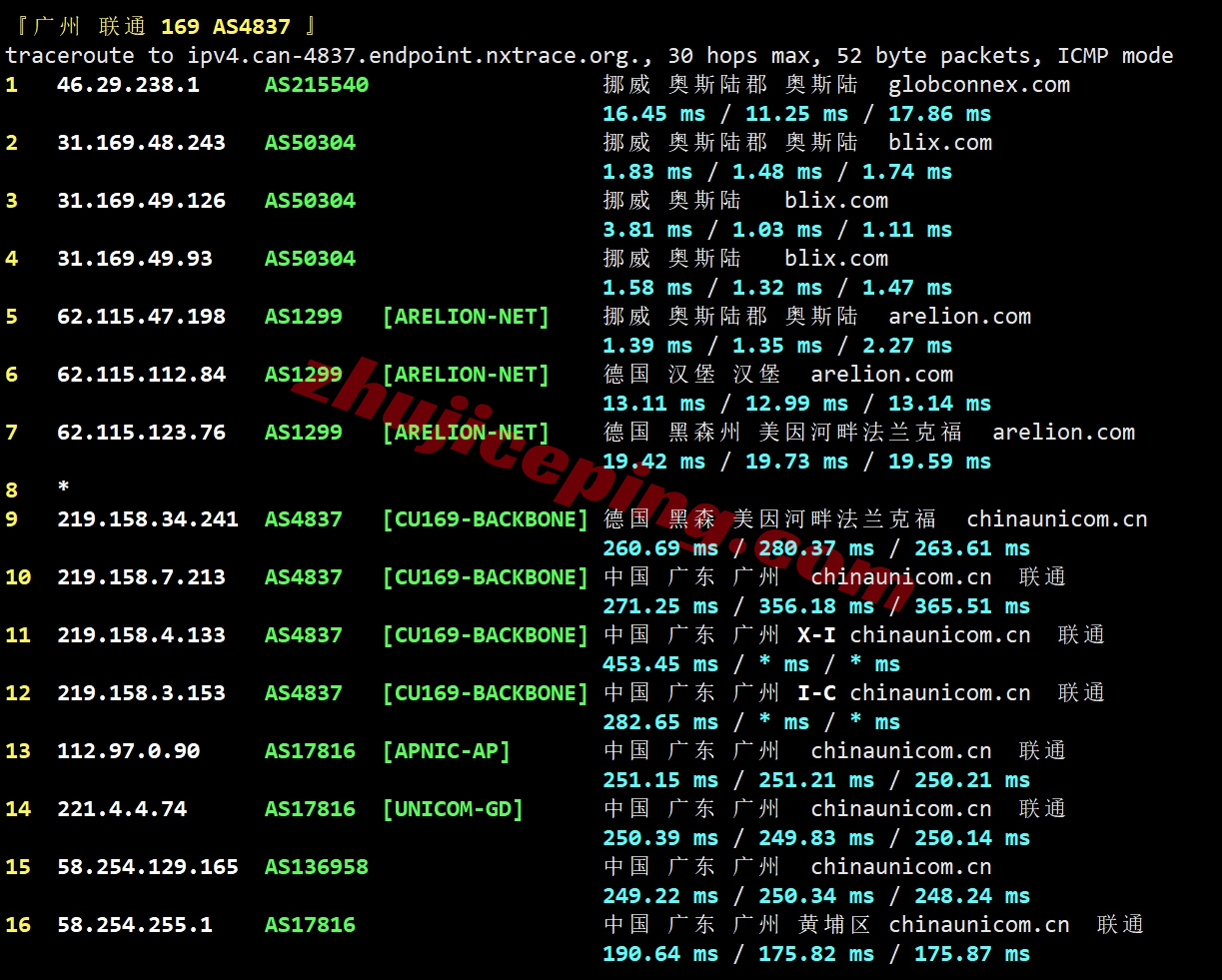This screenshot has height=980, width=1222.
Task: Click the [ARELION-NET] tag on hop 5
Action: (x=466, y=317)
